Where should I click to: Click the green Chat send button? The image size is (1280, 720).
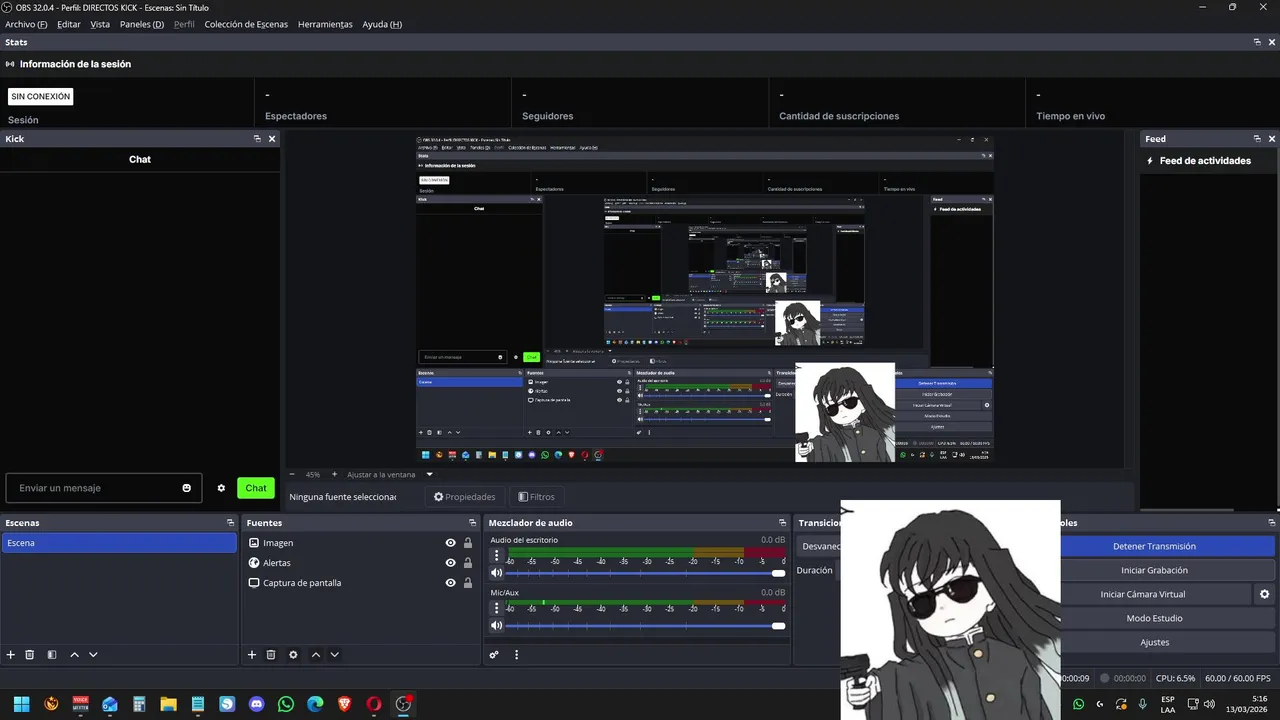coord(256,488)
